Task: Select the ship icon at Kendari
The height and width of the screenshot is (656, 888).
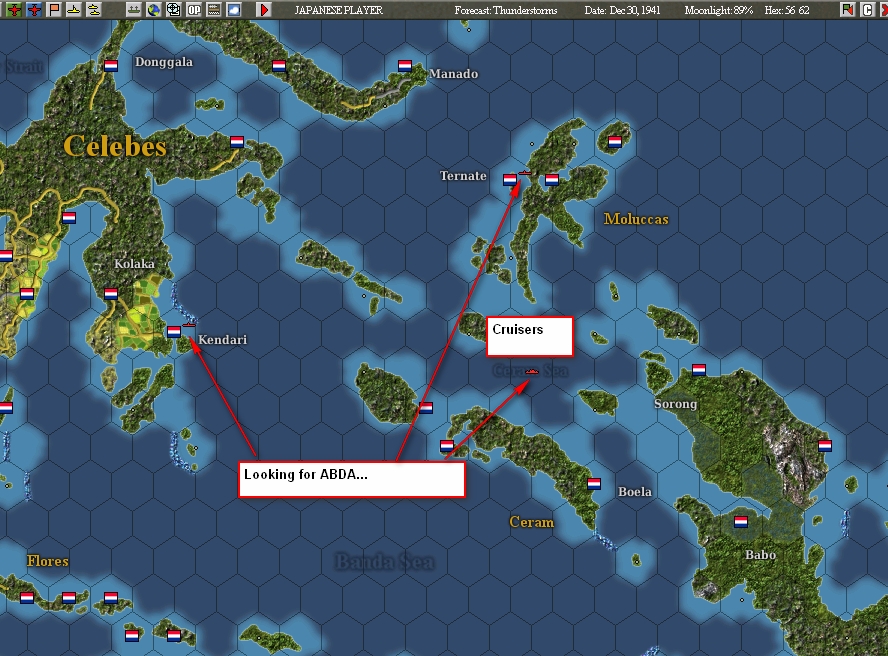Action: 189,325
